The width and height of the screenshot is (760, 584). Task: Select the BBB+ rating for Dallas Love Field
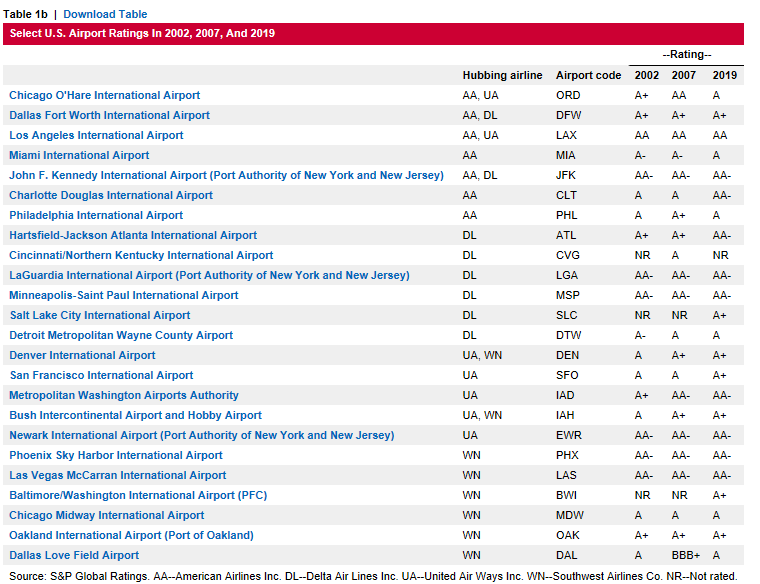tap(685, 555)
